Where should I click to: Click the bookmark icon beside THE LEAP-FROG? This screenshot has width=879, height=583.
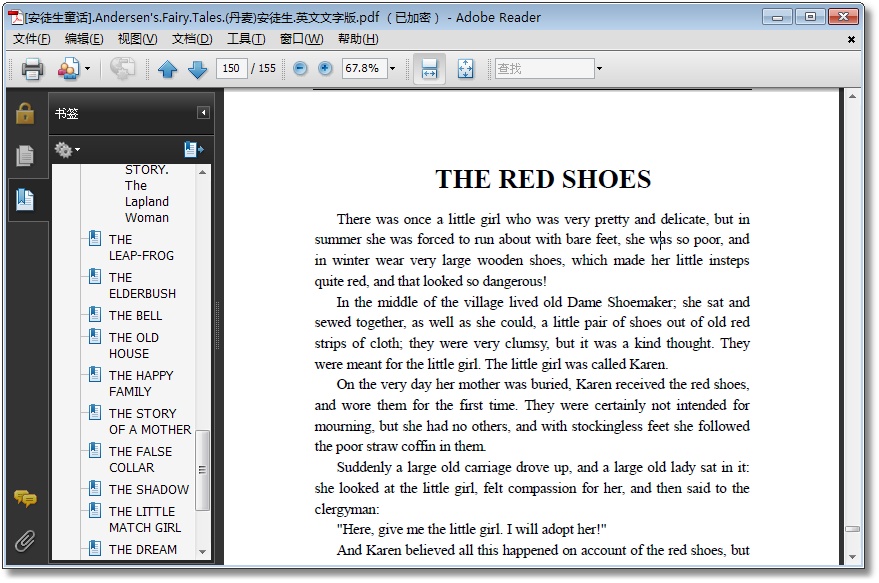click(95, 238)
